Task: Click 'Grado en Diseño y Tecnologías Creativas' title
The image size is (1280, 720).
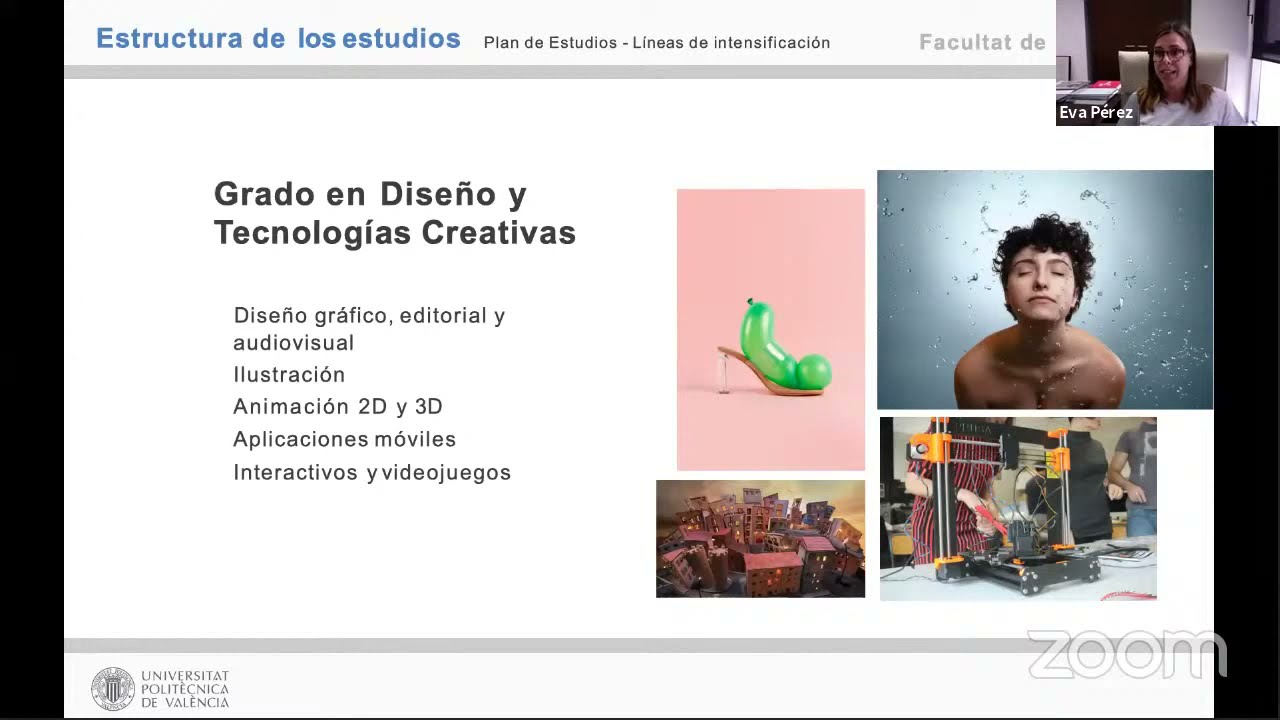Action: click(395, 213)
